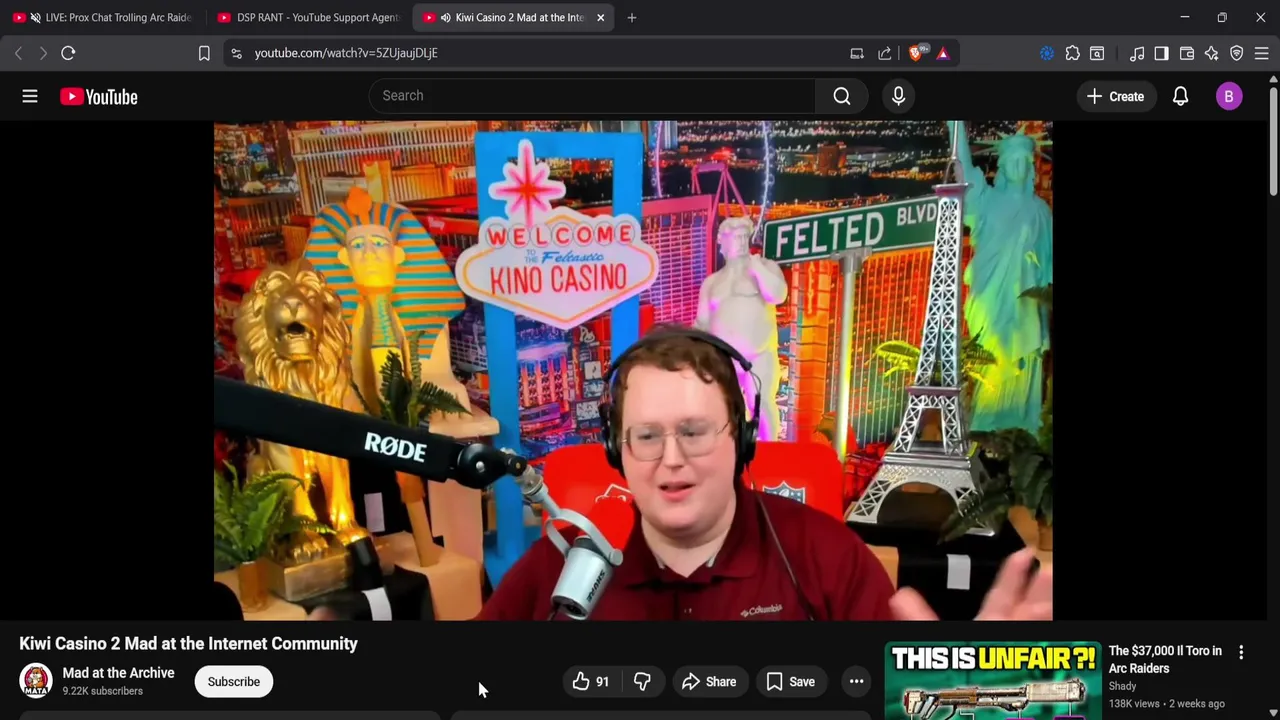
Task: Reload the page in browser
Action: point(68,53)
